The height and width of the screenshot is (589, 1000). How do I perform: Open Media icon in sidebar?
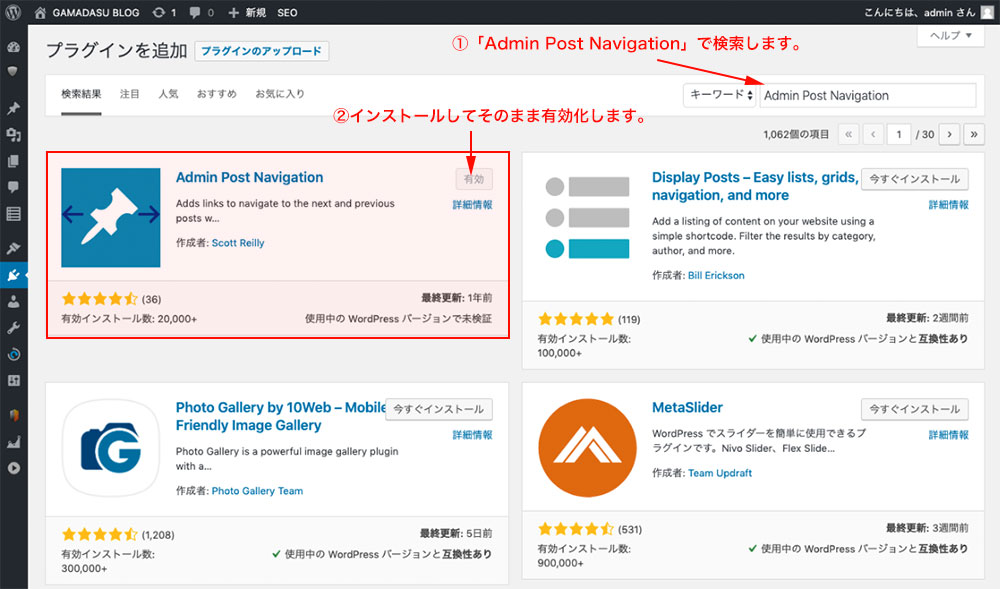(x=13, y=135)
